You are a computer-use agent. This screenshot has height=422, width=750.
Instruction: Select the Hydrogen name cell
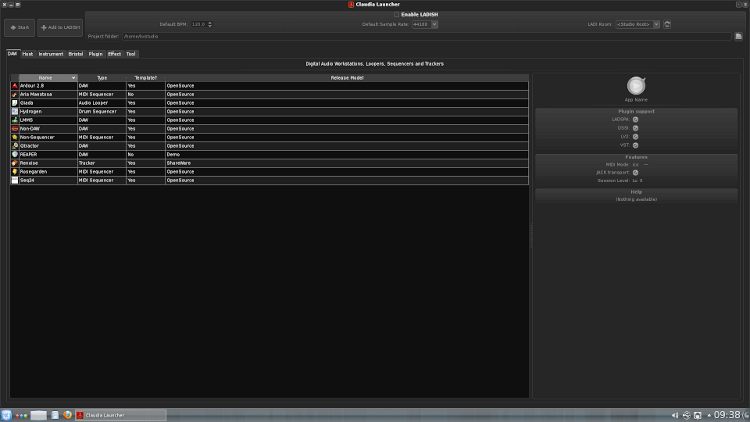pyautogui.click(x=48, y=111)
